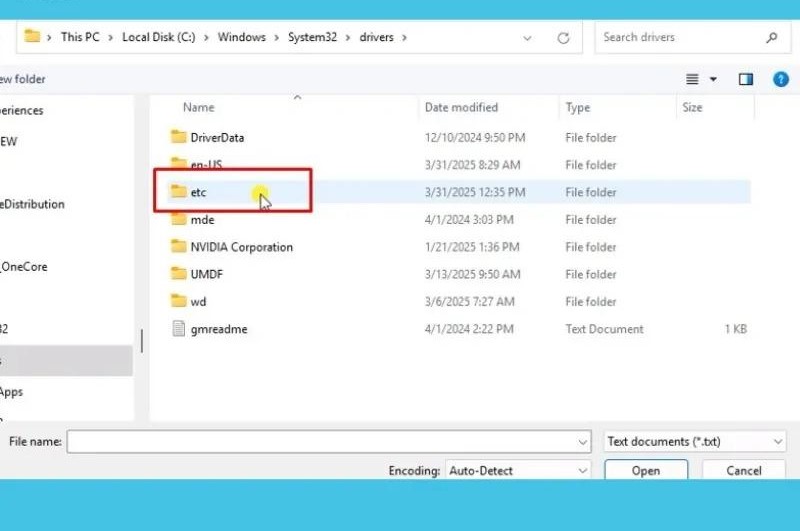Viewport: 800px width, 531px height.
Task: Go to Local Disk (C:) breadcrumb
Action: click(x=159, y=37)
